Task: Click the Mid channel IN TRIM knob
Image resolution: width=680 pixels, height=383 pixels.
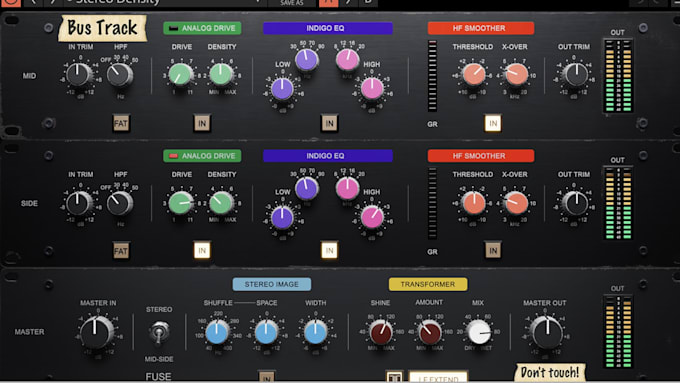Action: click(78, 74)
